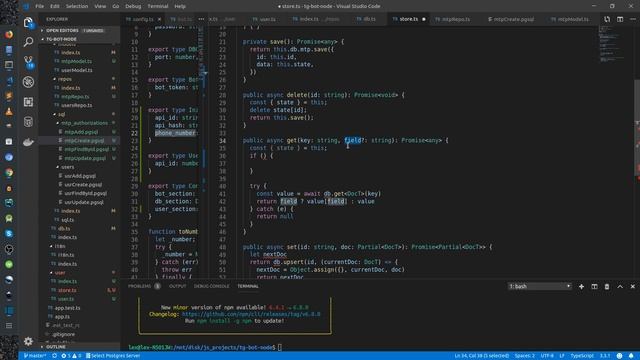
Task: Click the feedback smiley in status bar
Action: tap(620, 356)
